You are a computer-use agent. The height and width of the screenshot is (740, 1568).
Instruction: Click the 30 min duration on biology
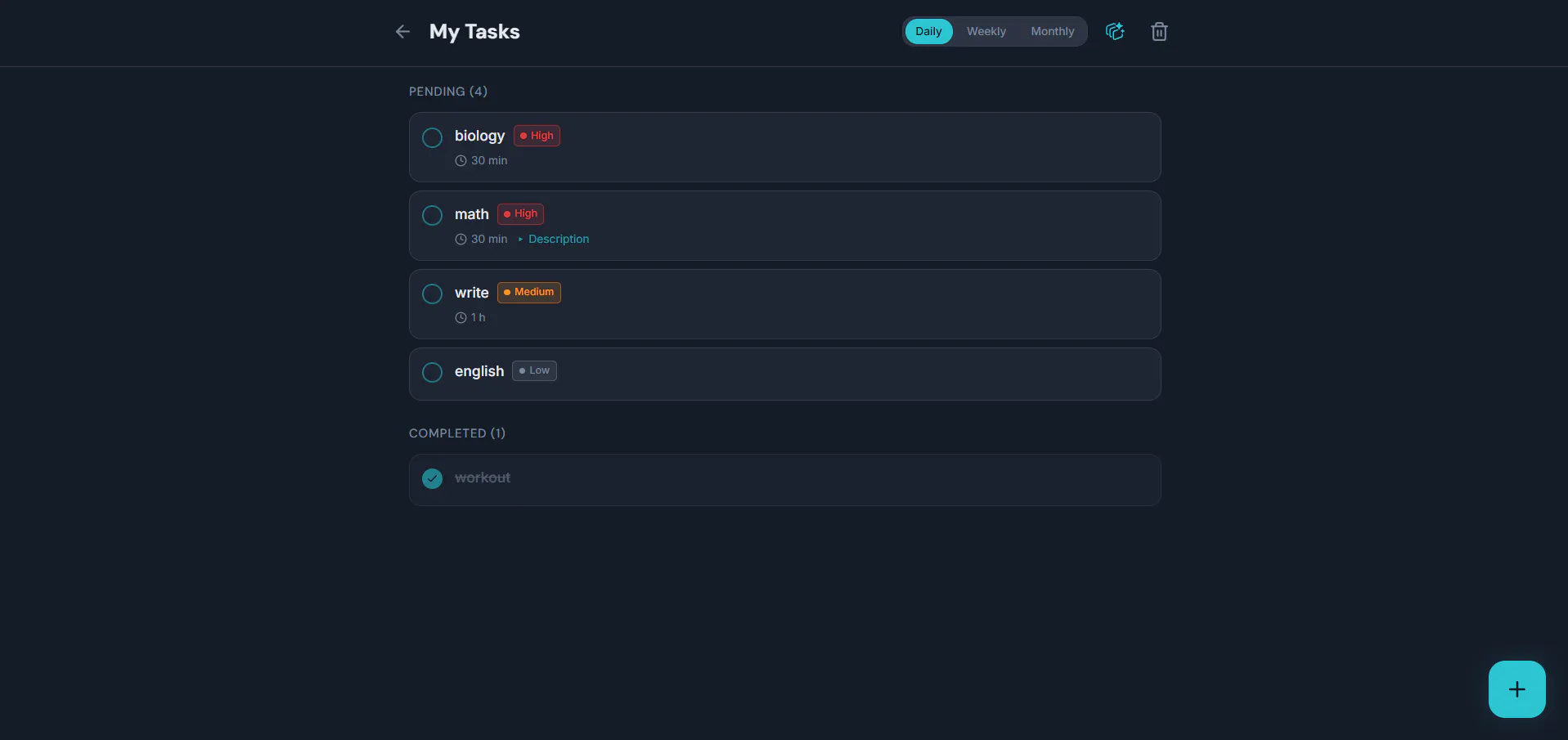coord(482,161)
